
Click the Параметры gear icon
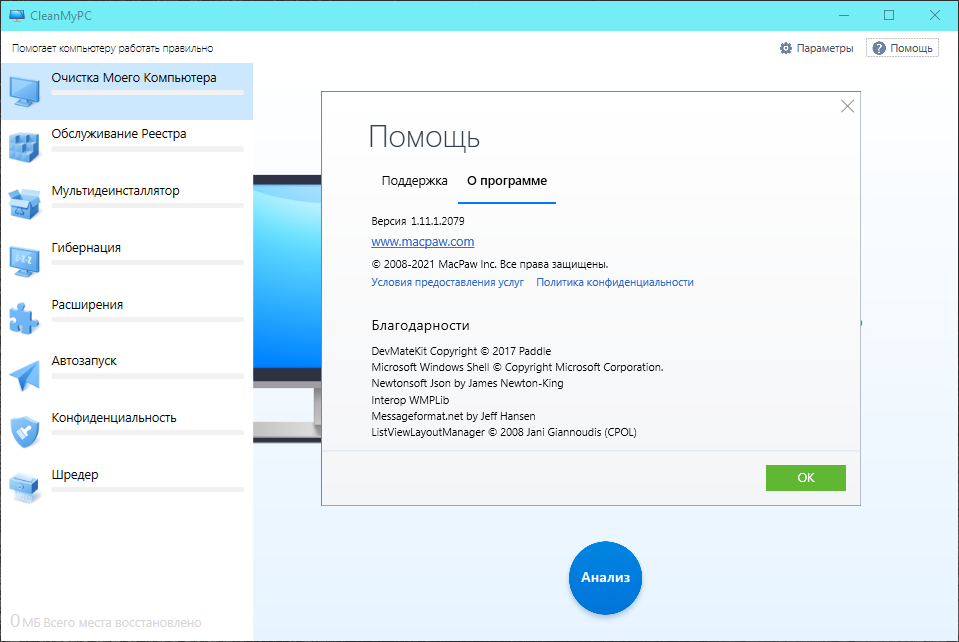coord(786,48)
